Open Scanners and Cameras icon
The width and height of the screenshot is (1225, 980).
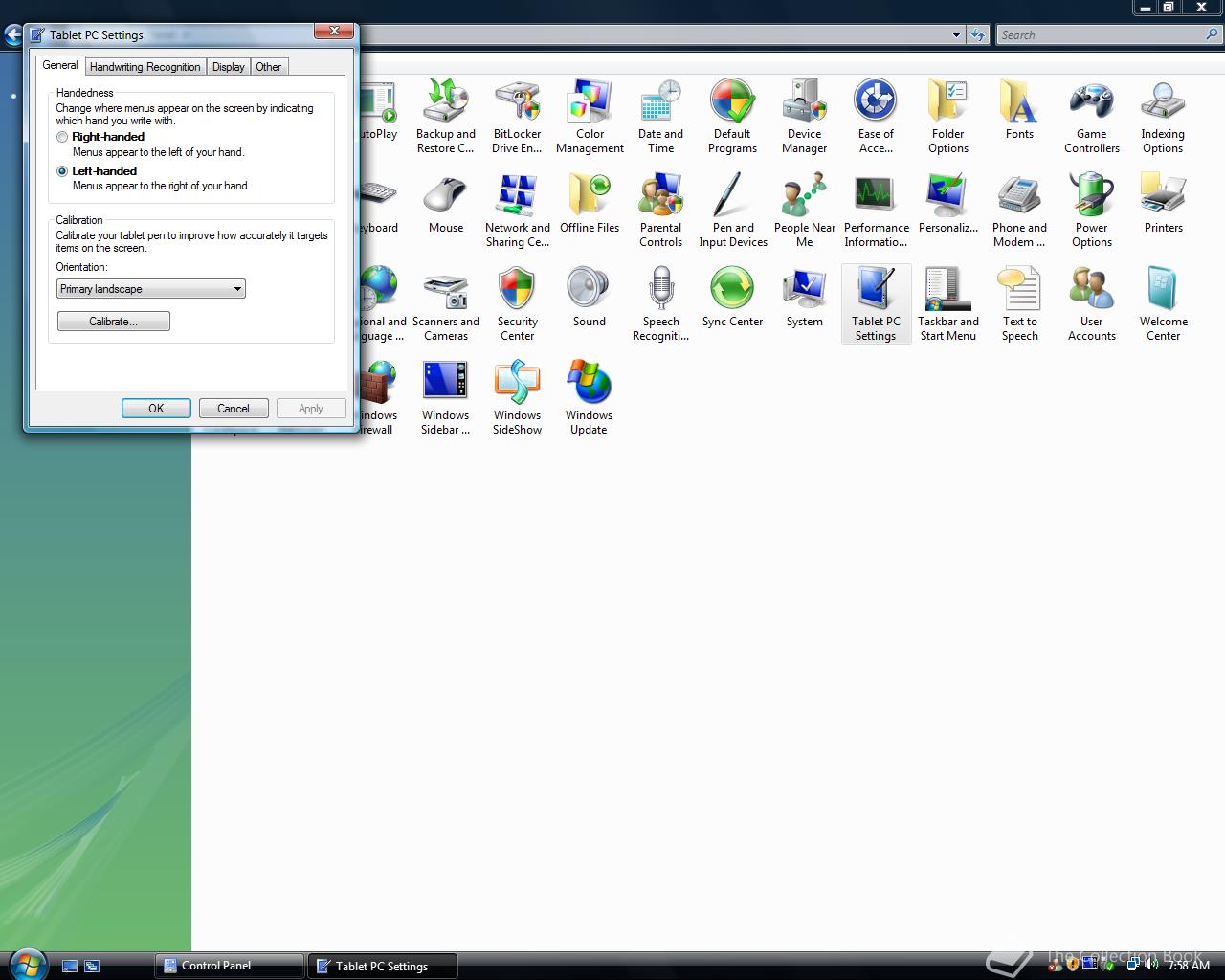tap(446, 304)
